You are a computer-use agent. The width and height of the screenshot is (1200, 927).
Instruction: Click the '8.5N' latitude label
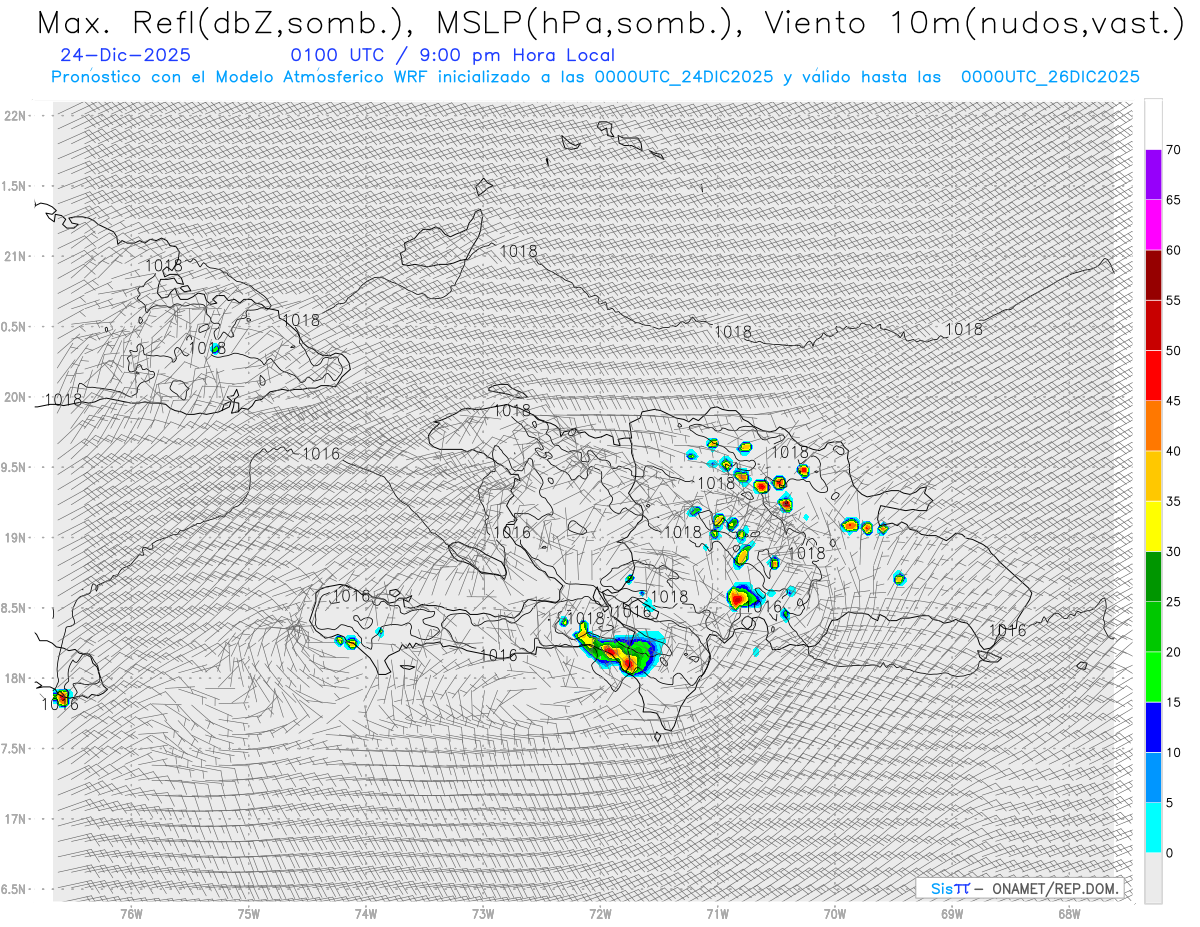click(15, 608)
